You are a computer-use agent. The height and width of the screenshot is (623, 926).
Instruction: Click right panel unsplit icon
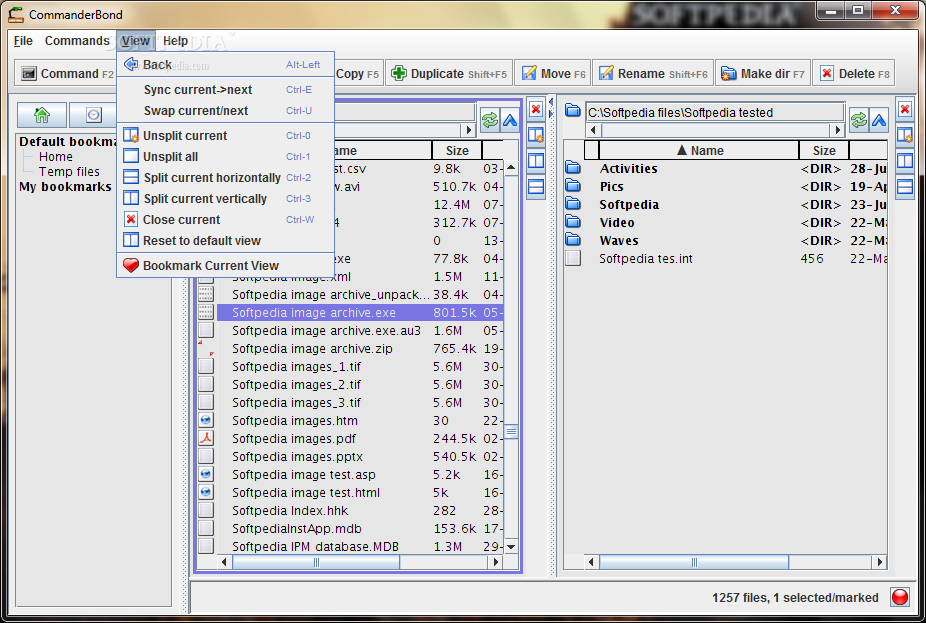click(905, 135)
